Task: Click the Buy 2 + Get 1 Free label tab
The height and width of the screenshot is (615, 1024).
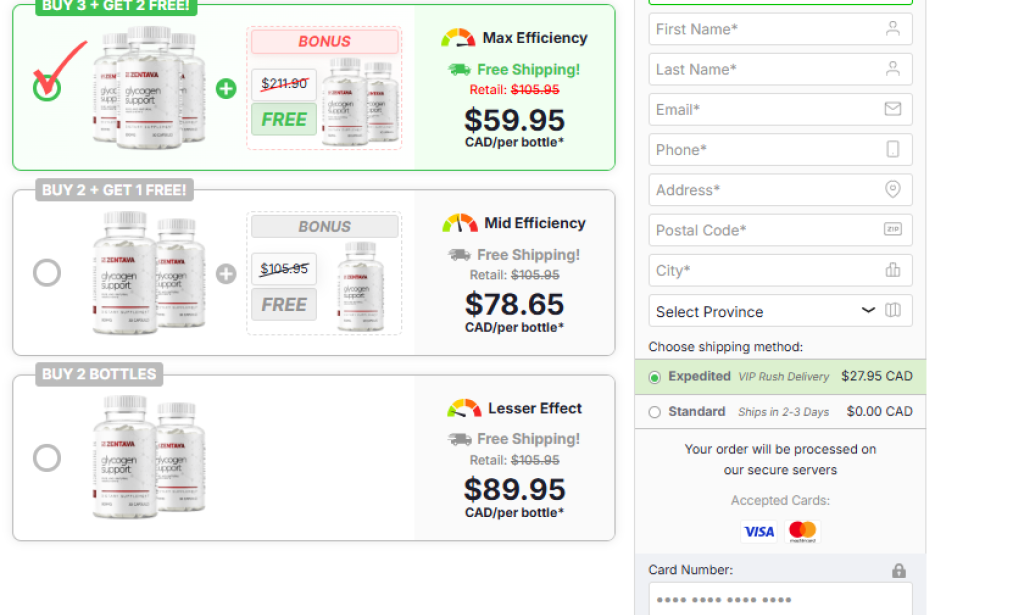Action: pyautogui.click(x=114, y=190)
